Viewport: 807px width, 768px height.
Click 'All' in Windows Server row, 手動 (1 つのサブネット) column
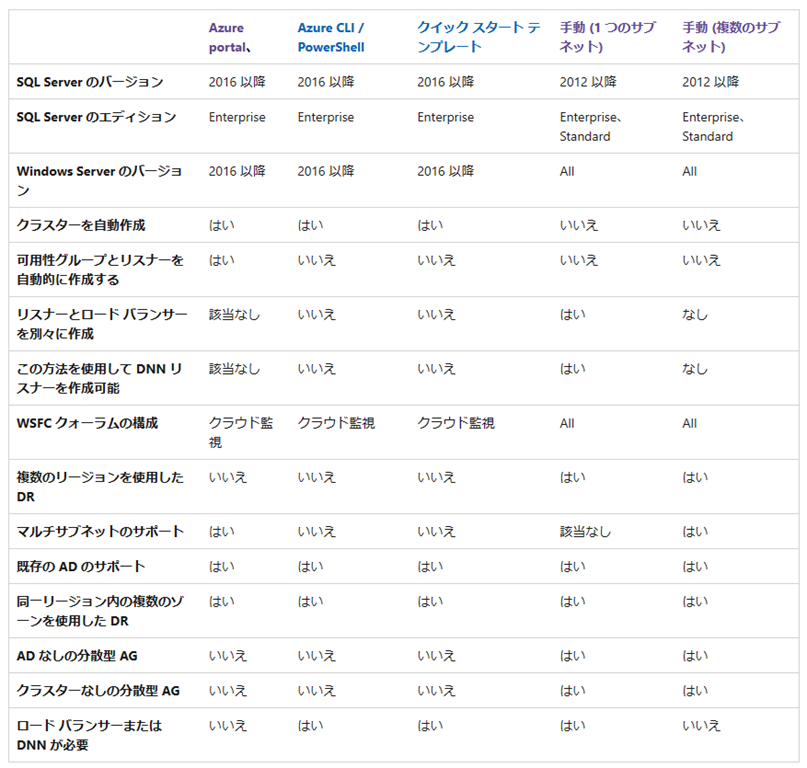pyautogui.click(x=567, y=171)
